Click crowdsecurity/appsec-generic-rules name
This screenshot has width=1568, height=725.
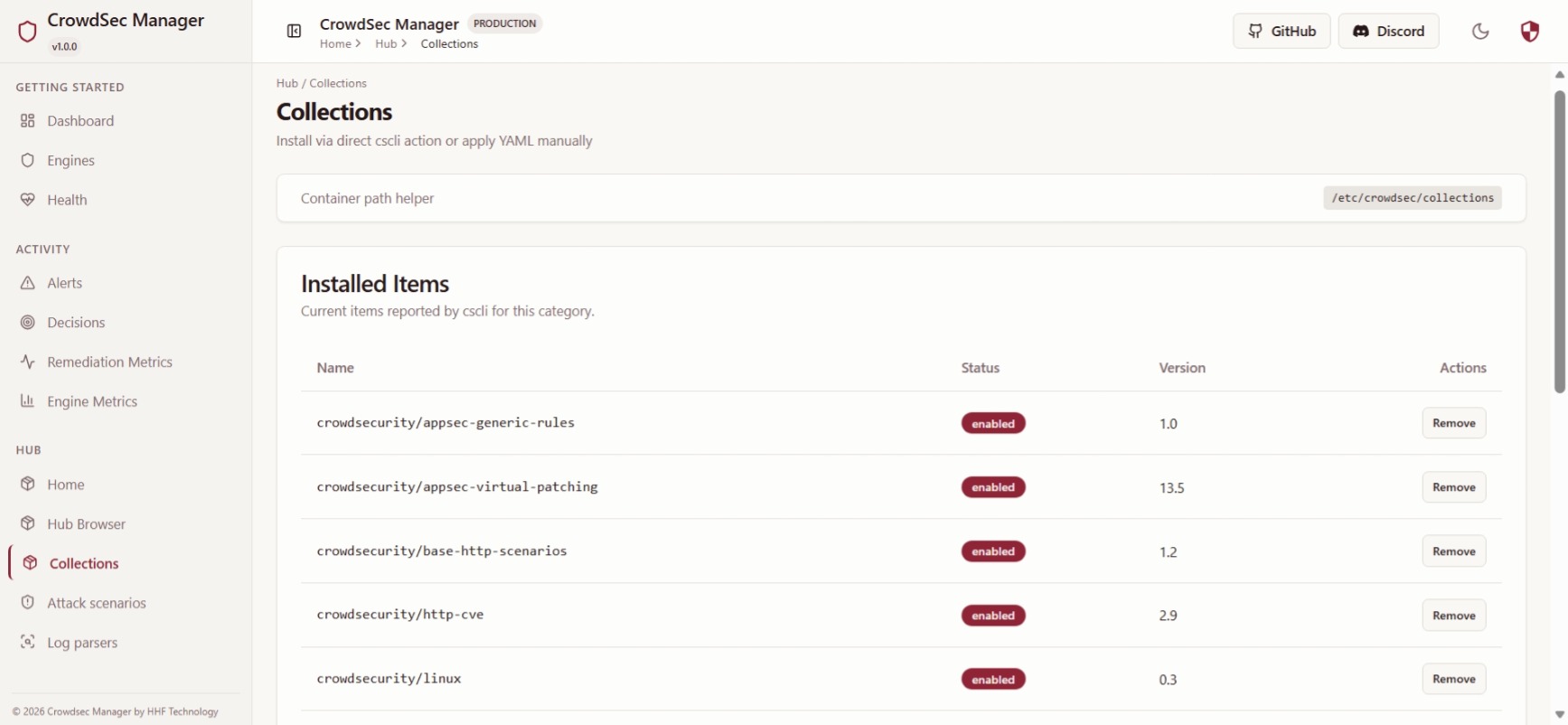[x=446, y=422]
